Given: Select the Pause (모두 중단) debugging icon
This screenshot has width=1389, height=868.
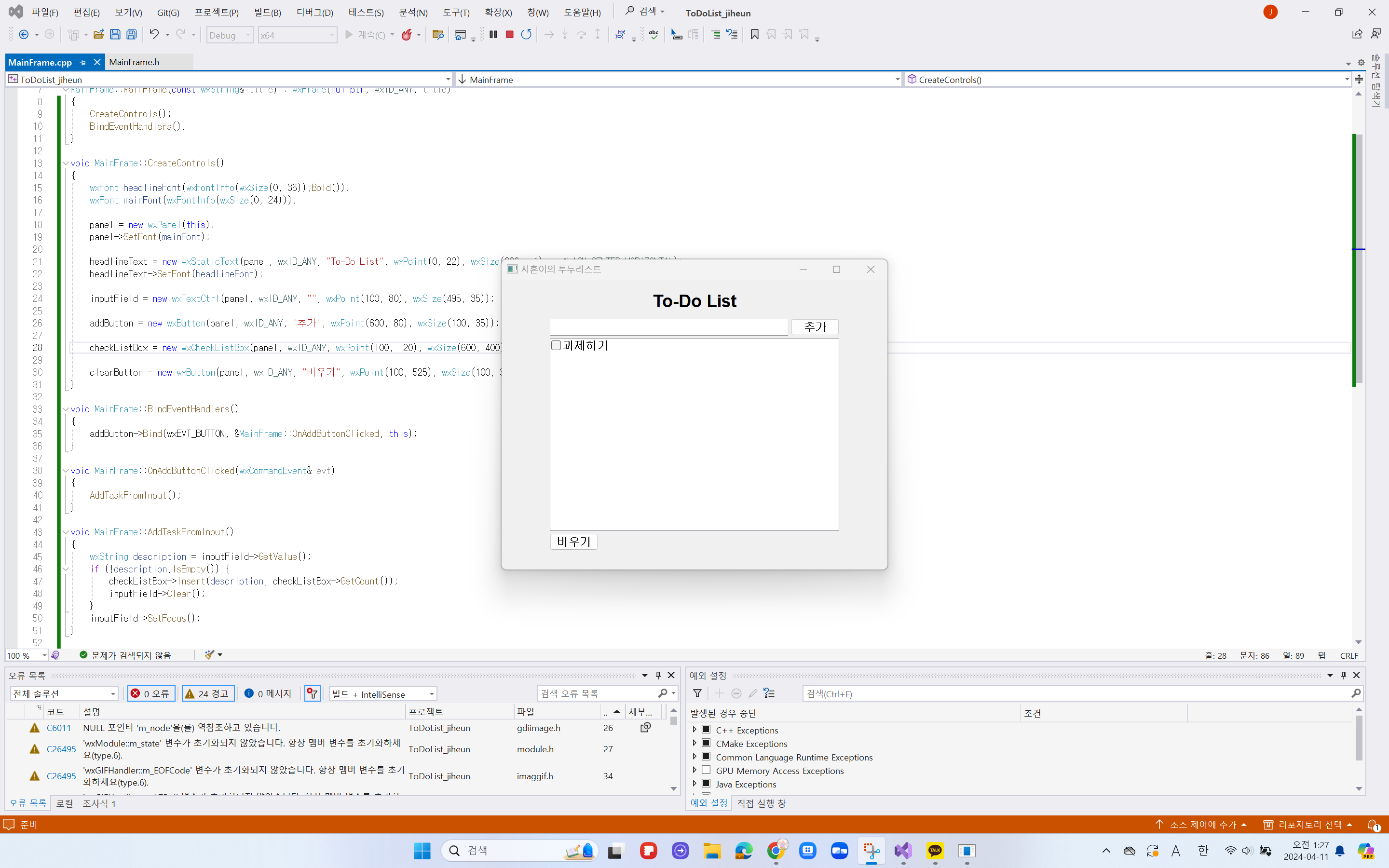Looking at the screenshot, I should pyautogui.click(x=492, y=34).
